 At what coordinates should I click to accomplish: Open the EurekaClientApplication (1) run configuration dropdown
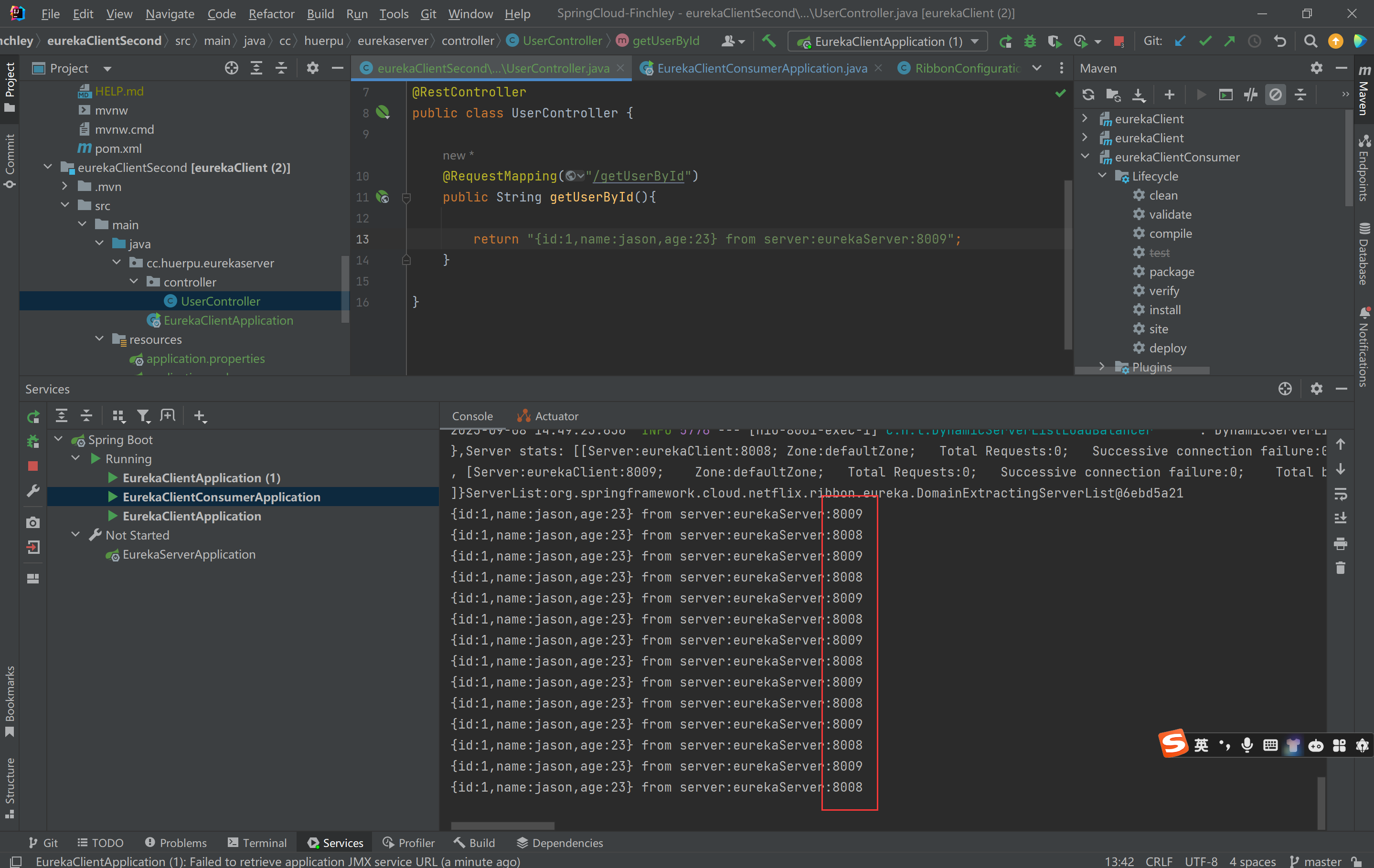[887, 41]
